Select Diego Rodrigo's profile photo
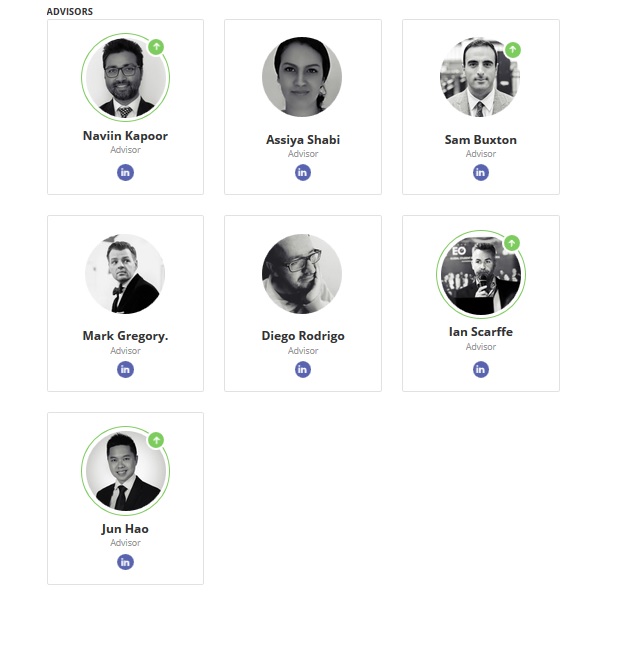 302,274
